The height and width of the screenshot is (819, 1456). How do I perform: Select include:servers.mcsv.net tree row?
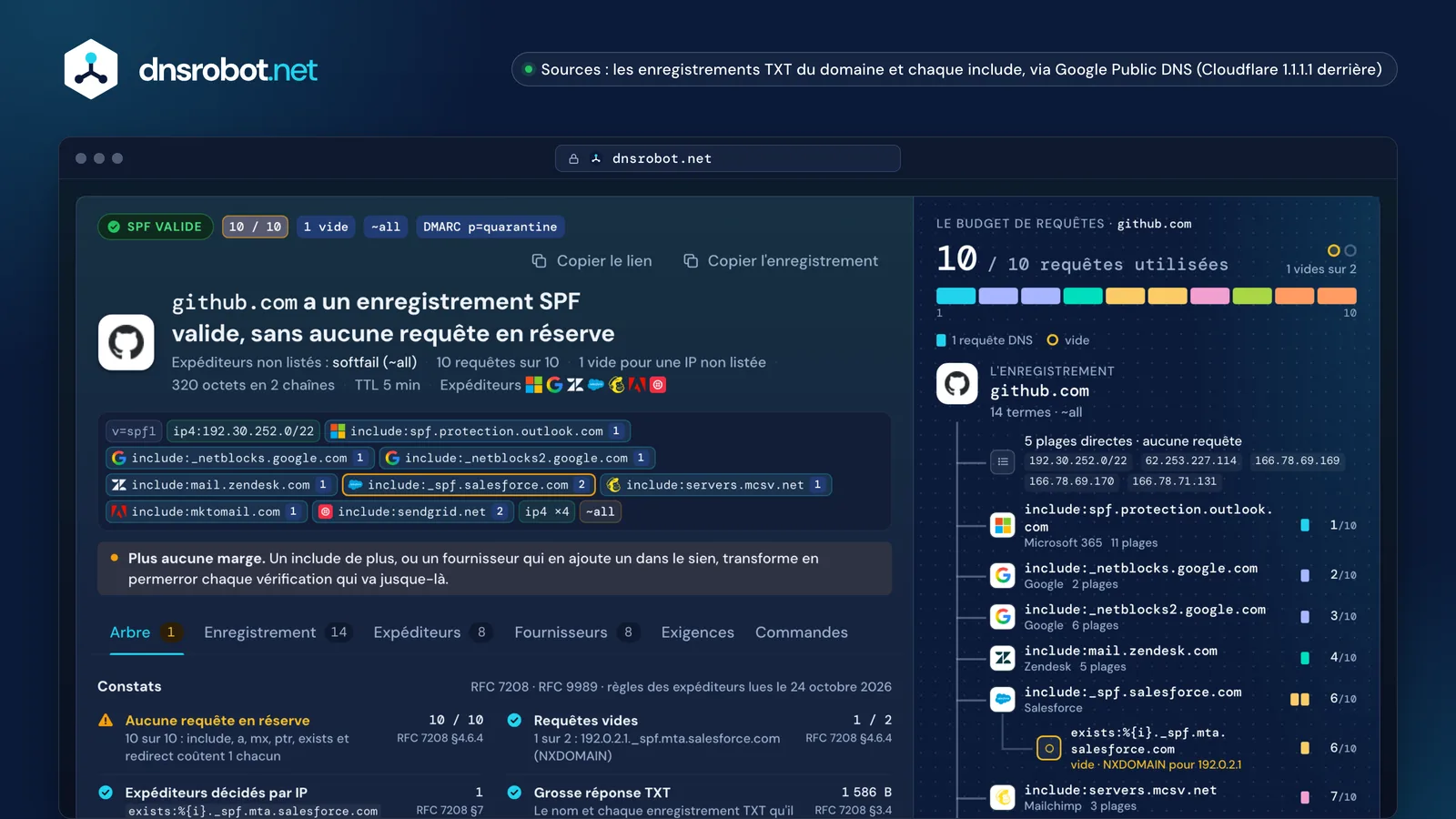[1172, 797]
